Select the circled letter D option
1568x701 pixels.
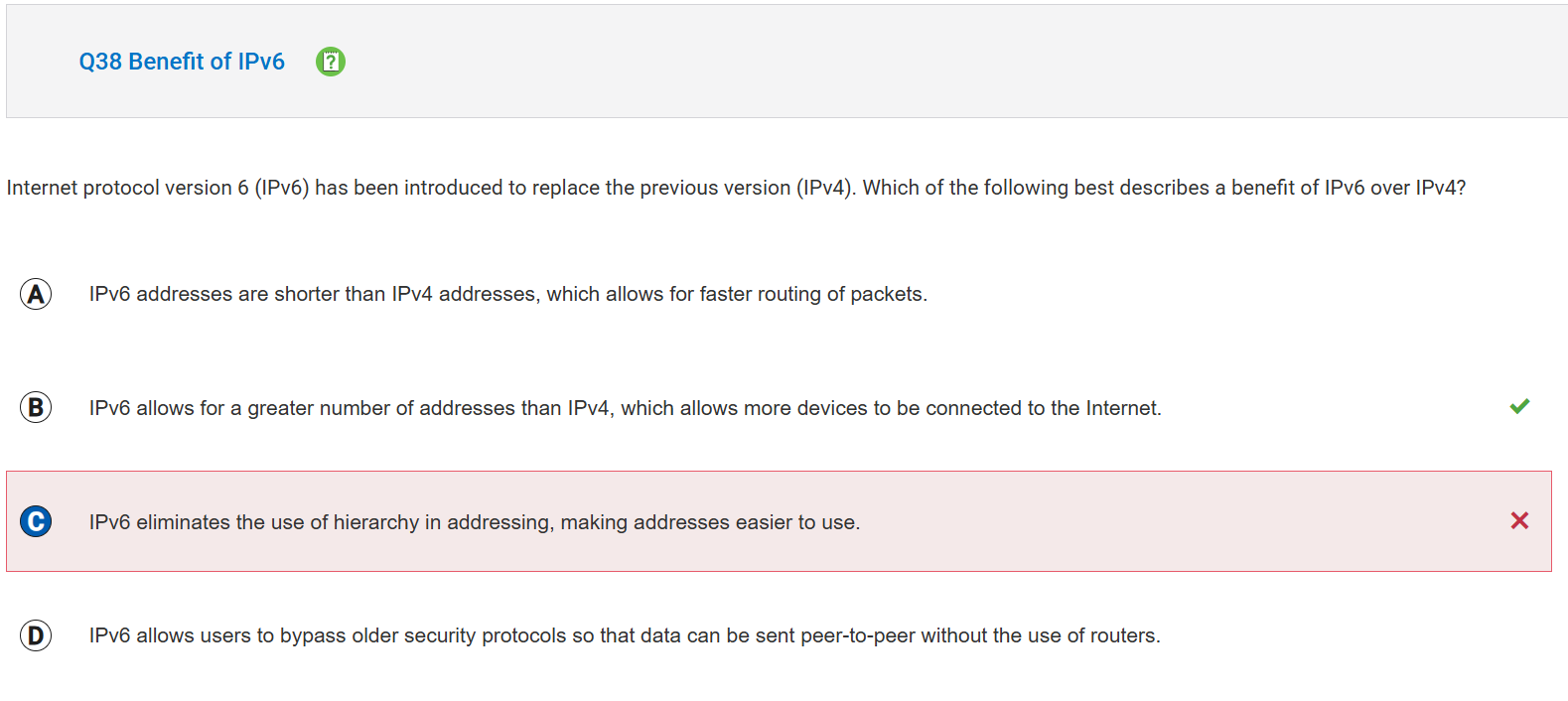tap(36, 635)
